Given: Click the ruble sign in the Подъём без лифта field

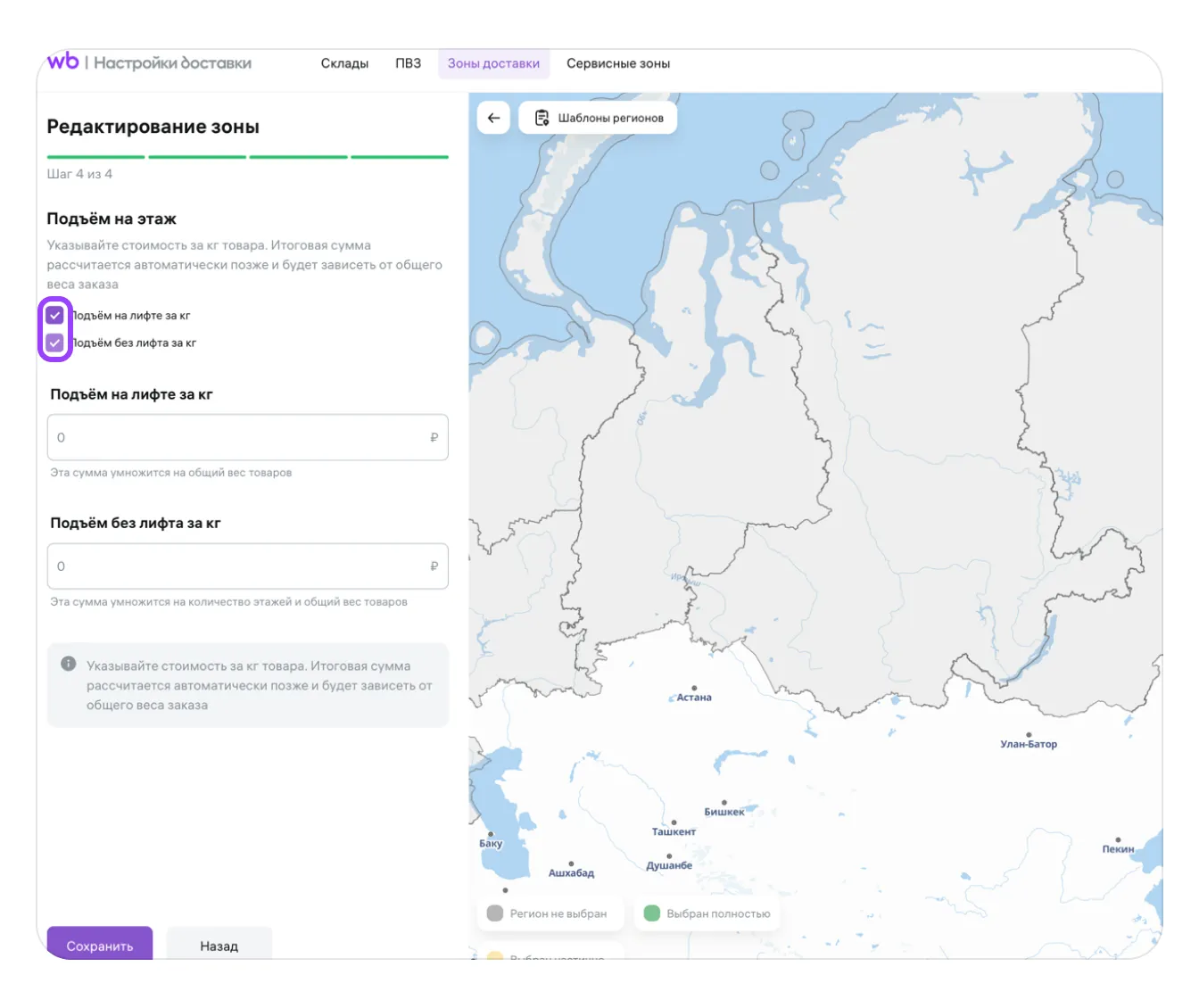Looking at the screenshot, I should (x=434, y=566).
